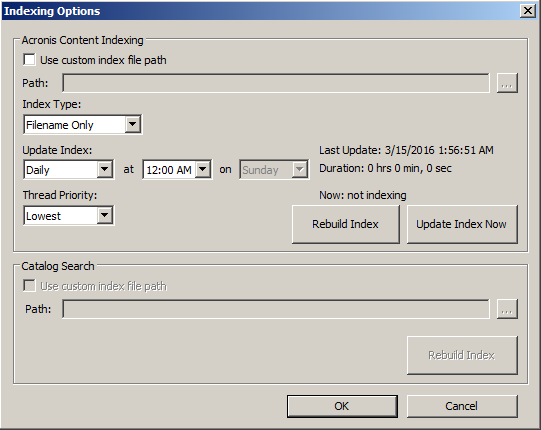Viewport: 541px width, 430px height.
Task: Cancel the Indexing Options dialog
Action: pos(462,406)
